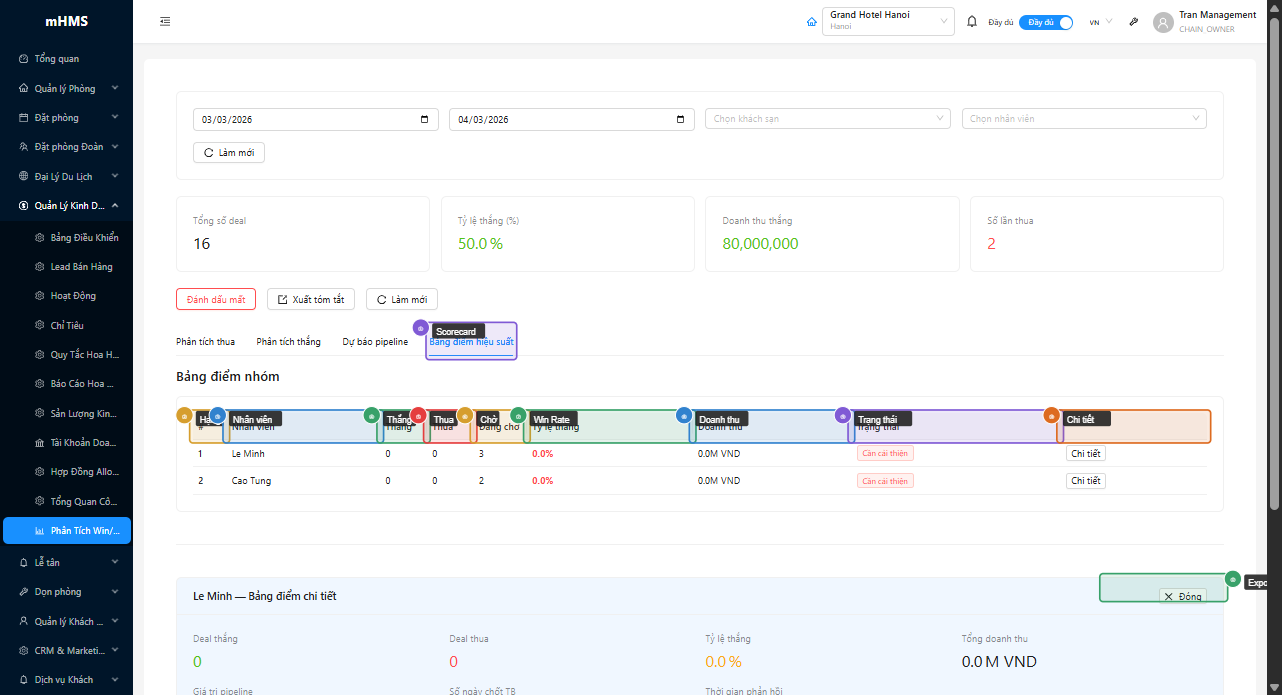Click the Đánh dấu mất button
The width and height of the screenshot is (1282, 695).
(216, 300)
